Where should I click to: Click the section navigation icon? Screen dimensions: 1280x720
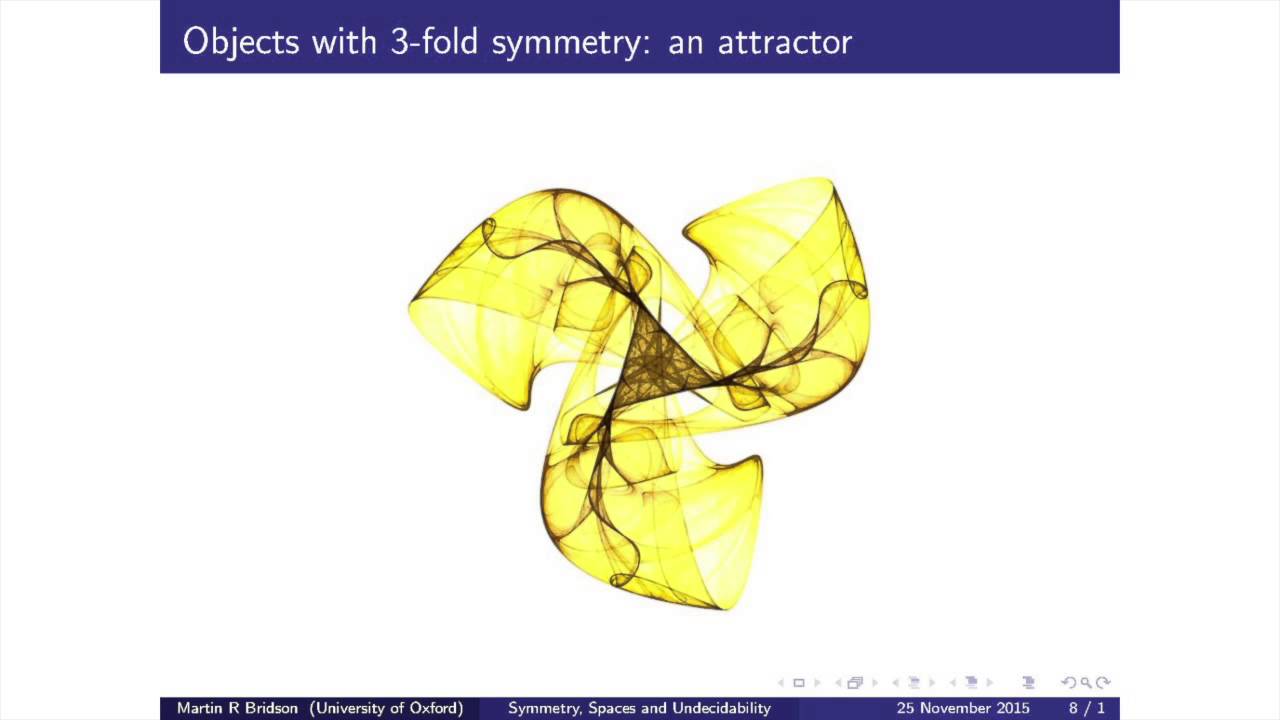click(x=971, y=683)
